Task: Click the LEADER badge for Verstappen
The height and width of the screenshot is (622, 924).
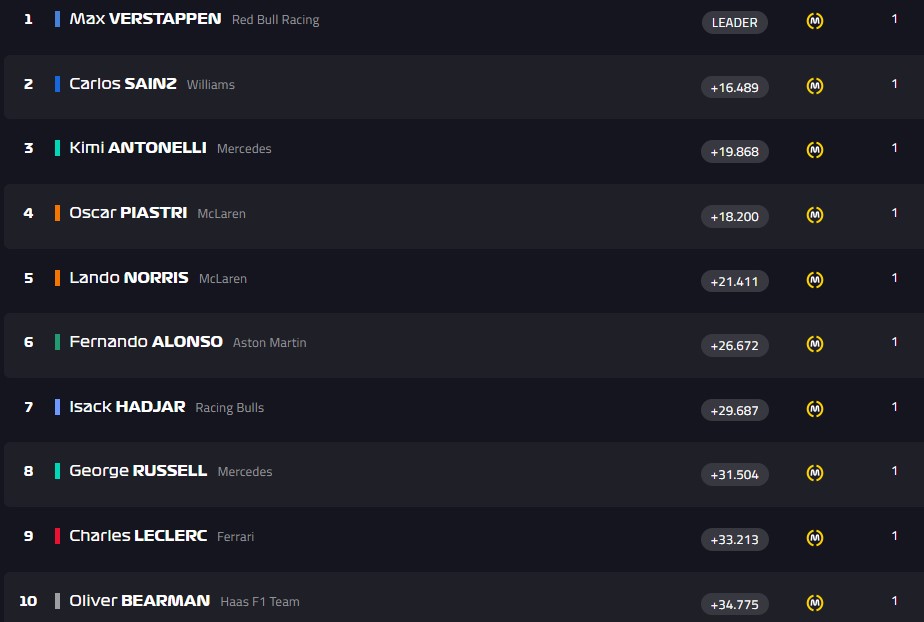Action: point(735,22)
